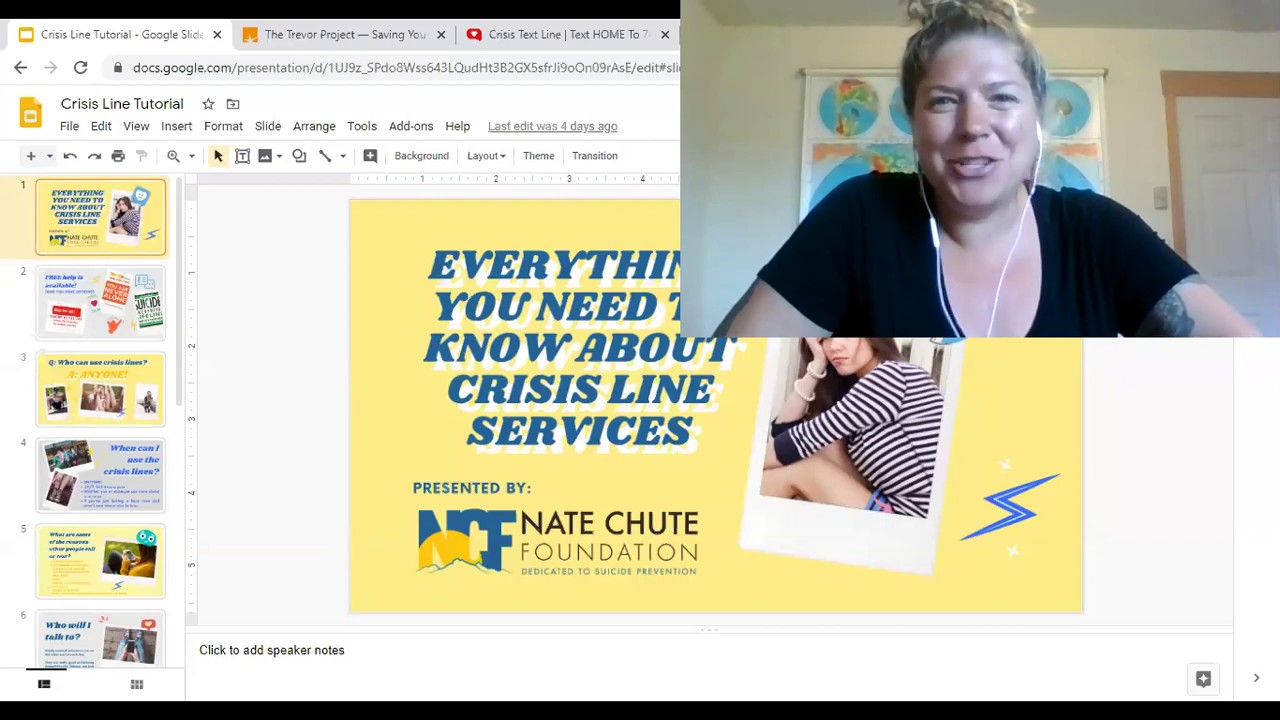This screenshot has height=720, width=1280.
Task: Select slide 4 'When can I use' thumbnail
Action: [x=101, y=475]
